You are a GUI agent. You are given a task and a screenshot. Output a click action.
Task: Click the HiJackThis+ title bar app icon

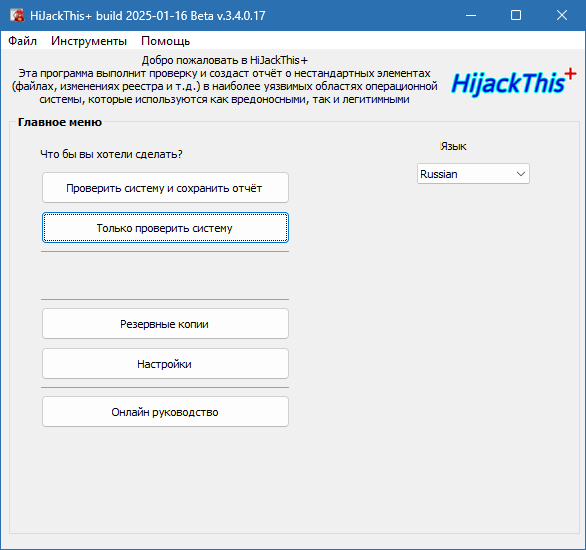click(x=17, y=15)
